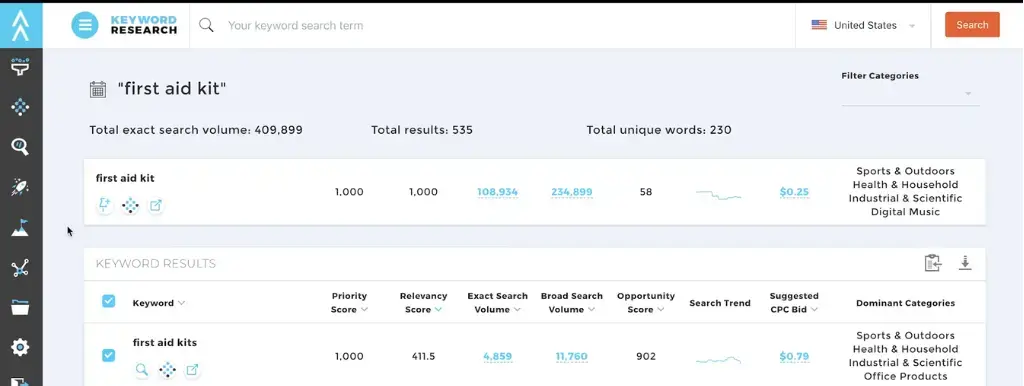
Task: Open the folder icon in sidebar
Action: coord(20,307)
